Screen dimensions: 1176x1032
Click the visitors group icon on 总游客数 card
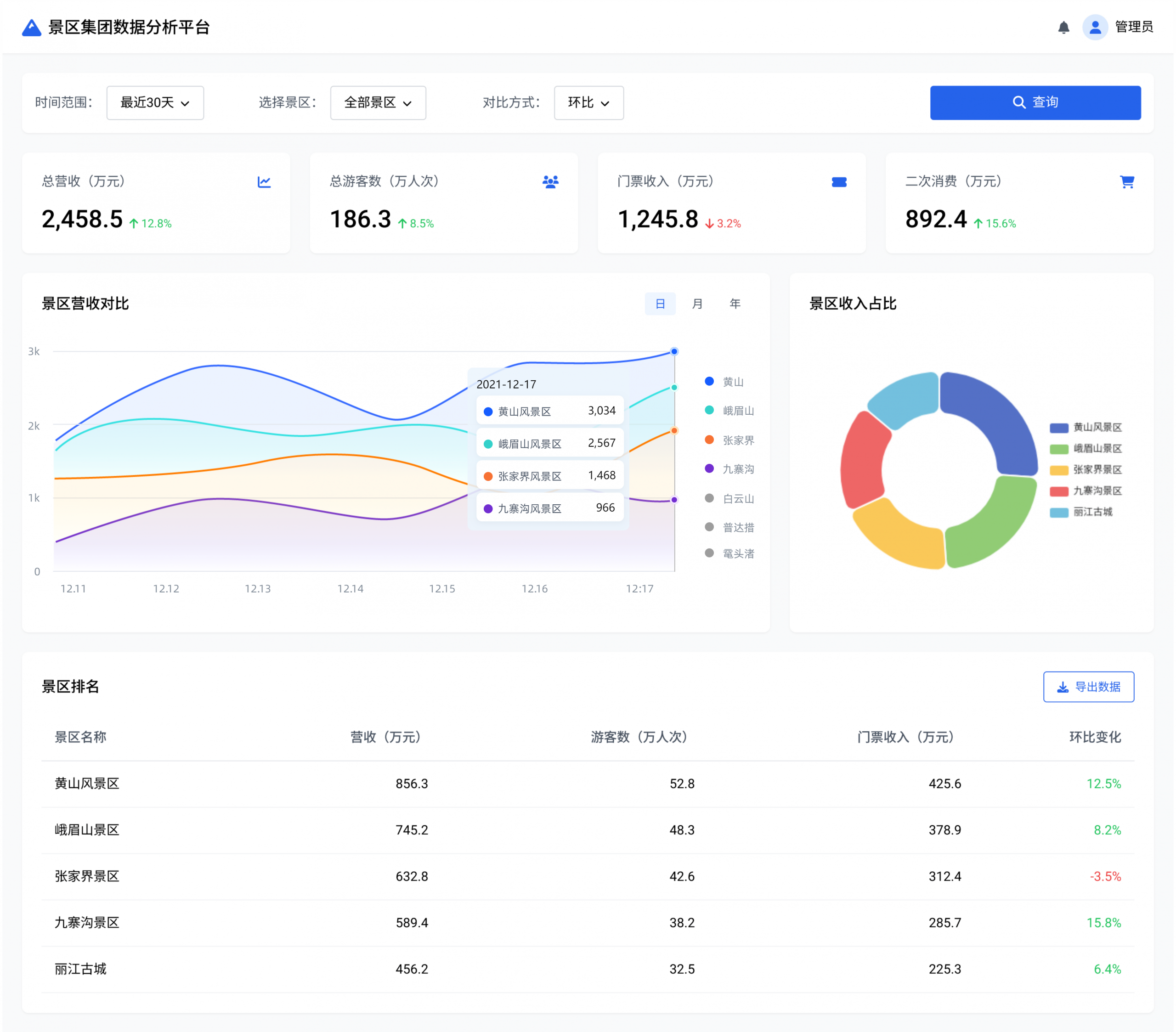550,182
